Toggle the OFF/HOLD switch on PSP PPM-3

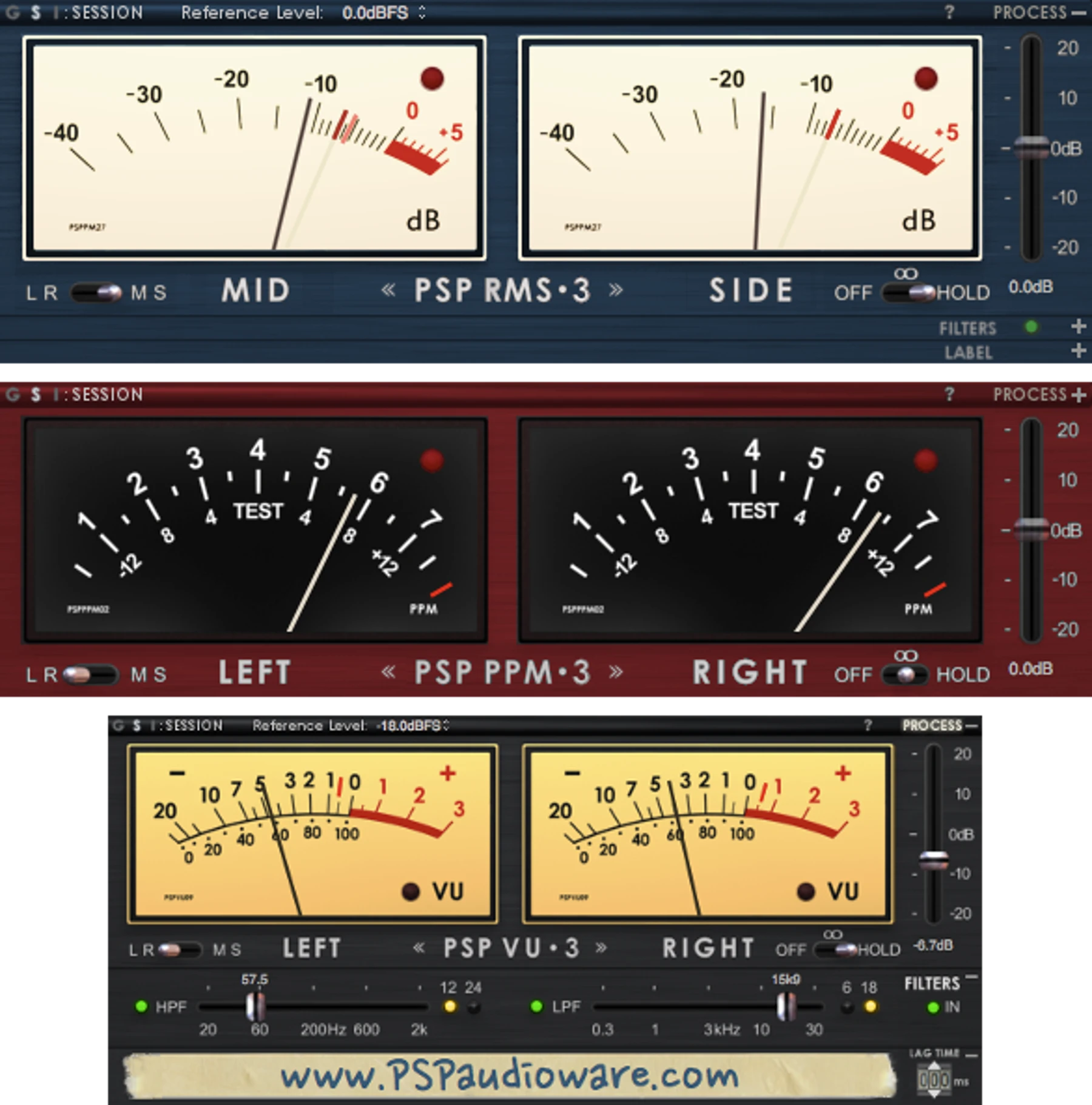[905, 675]
